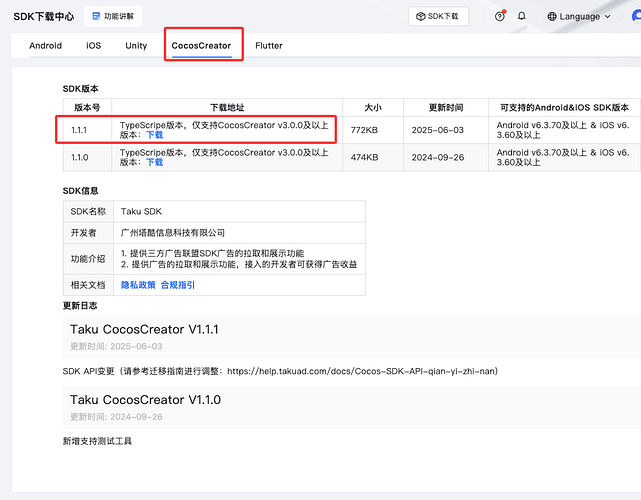
Task: Switch to the Android tab
Action: (45, 45)
